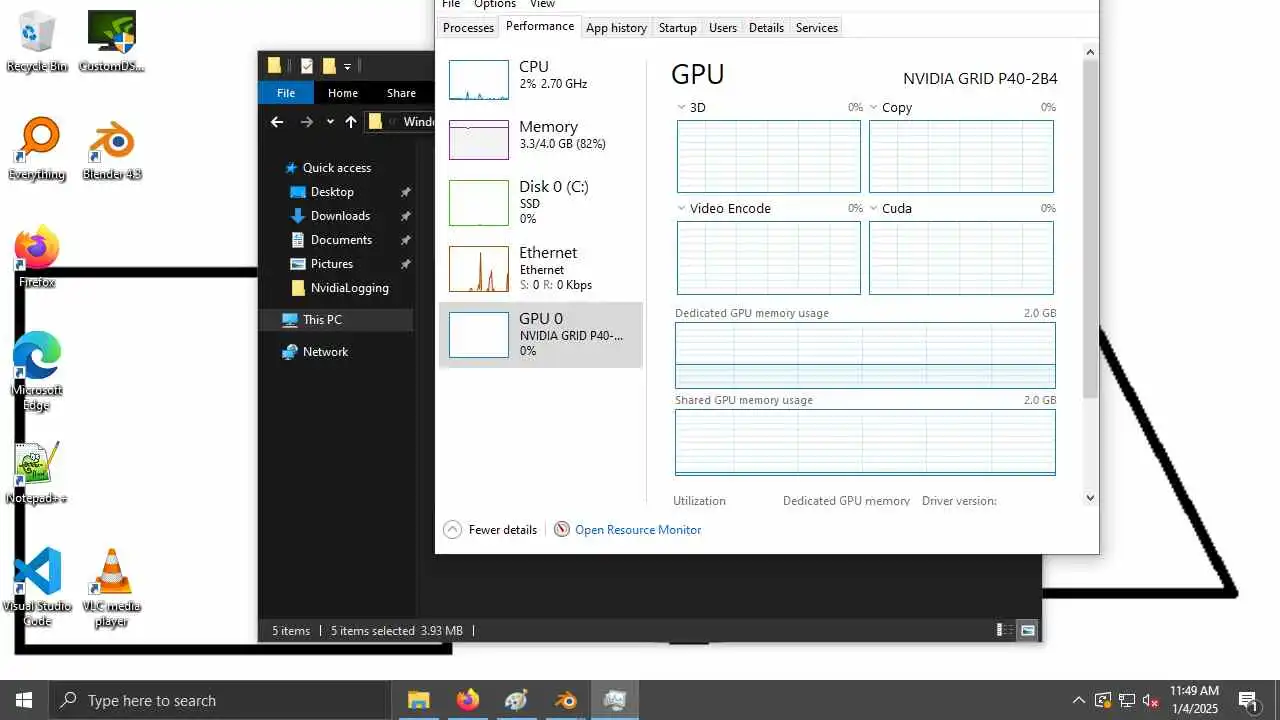
Task: Select Ethernet performance item
Action: tap(541, 268)
